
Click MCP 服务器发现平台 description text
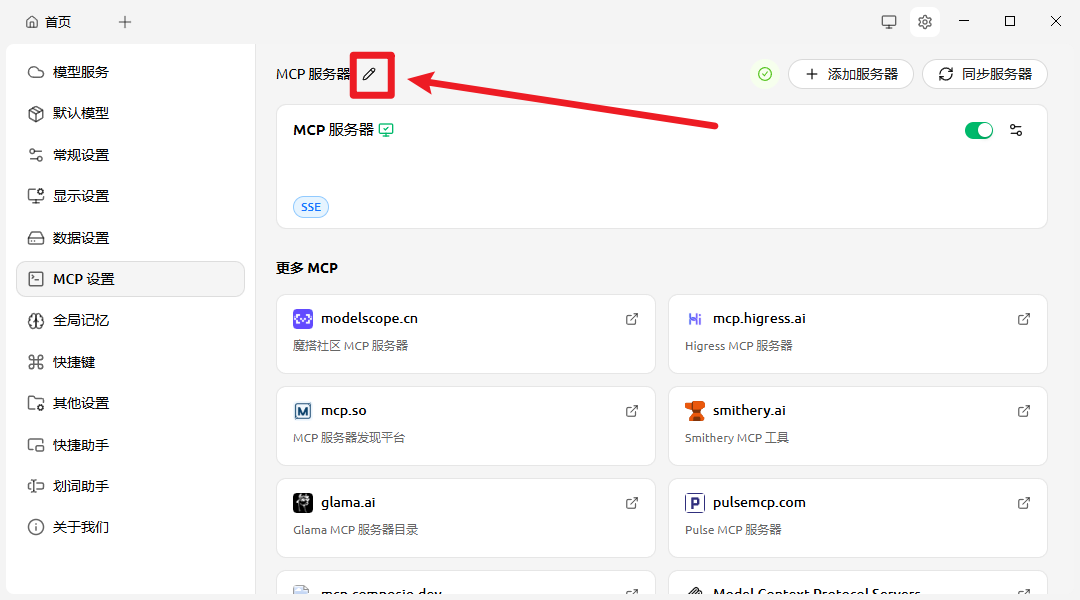(x=349, y=438)
